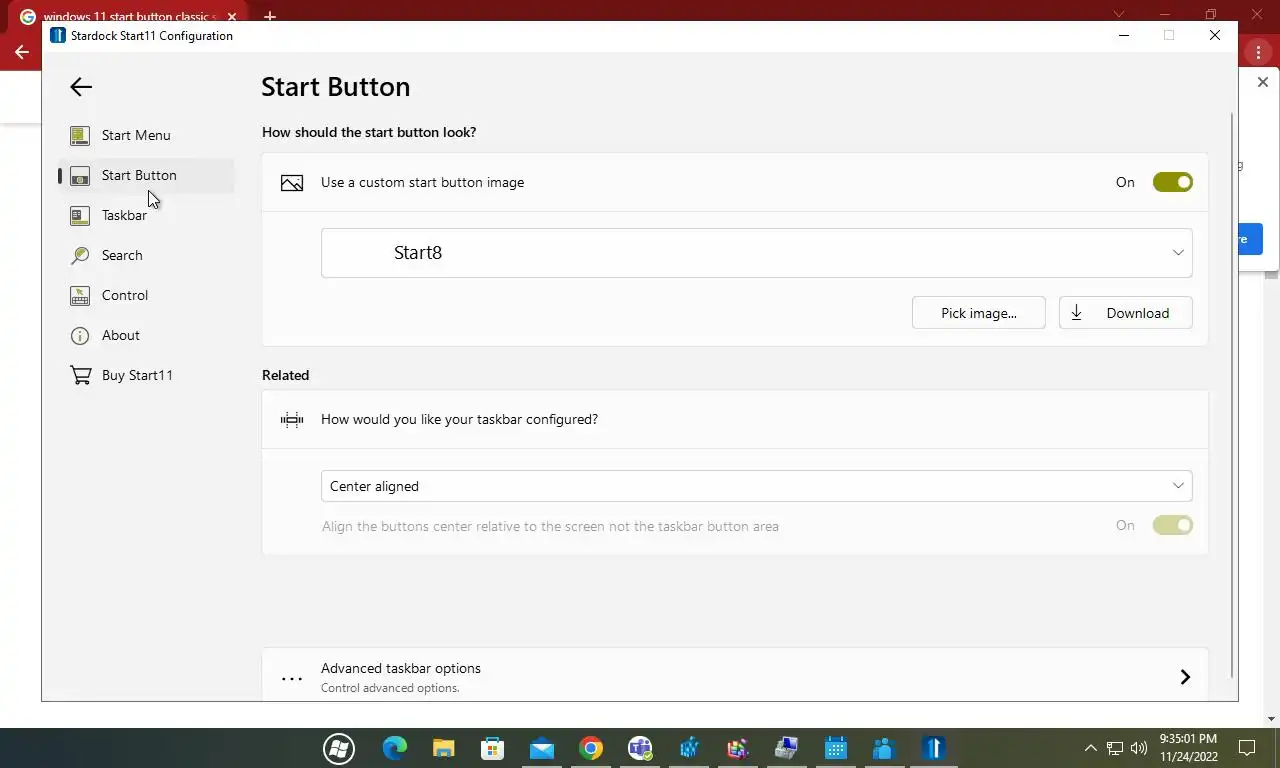
Task: Go back using the left arrow
Action: pos(81,87)
